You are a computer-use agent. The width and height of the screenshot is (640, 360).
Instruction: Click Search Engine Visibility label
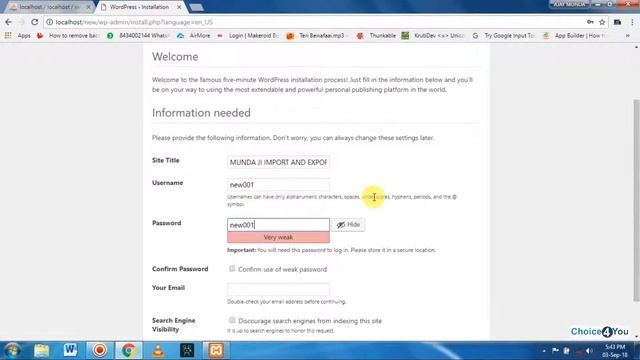pyautogui.click(x=173, y=325)
